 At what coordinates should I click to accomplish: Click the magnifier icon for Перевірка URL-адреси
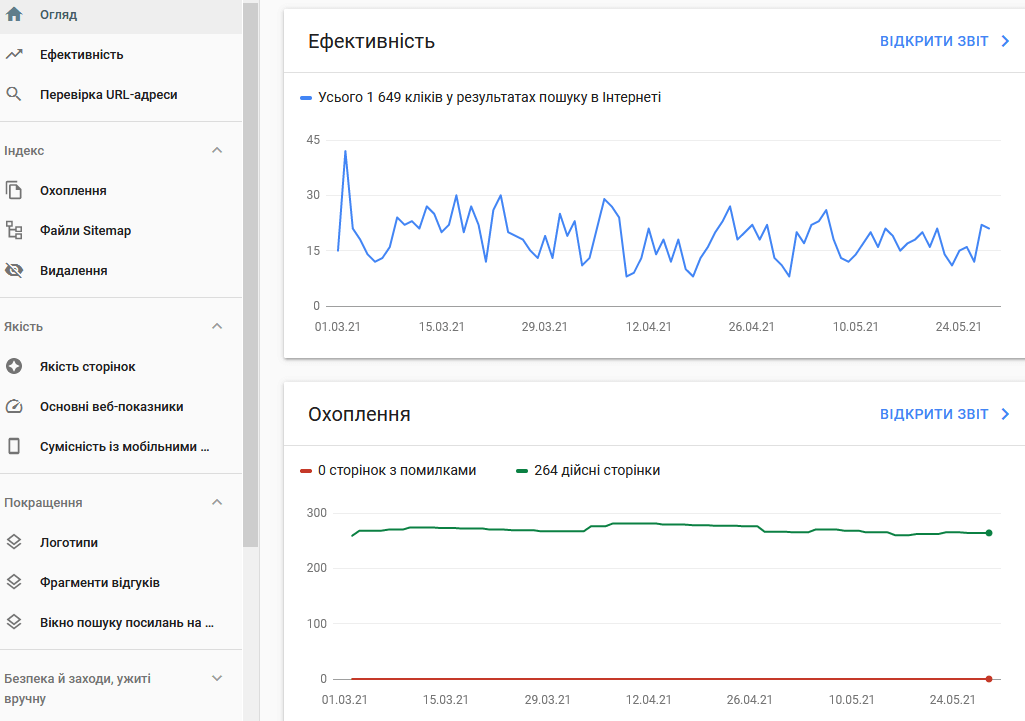point(14,95)
